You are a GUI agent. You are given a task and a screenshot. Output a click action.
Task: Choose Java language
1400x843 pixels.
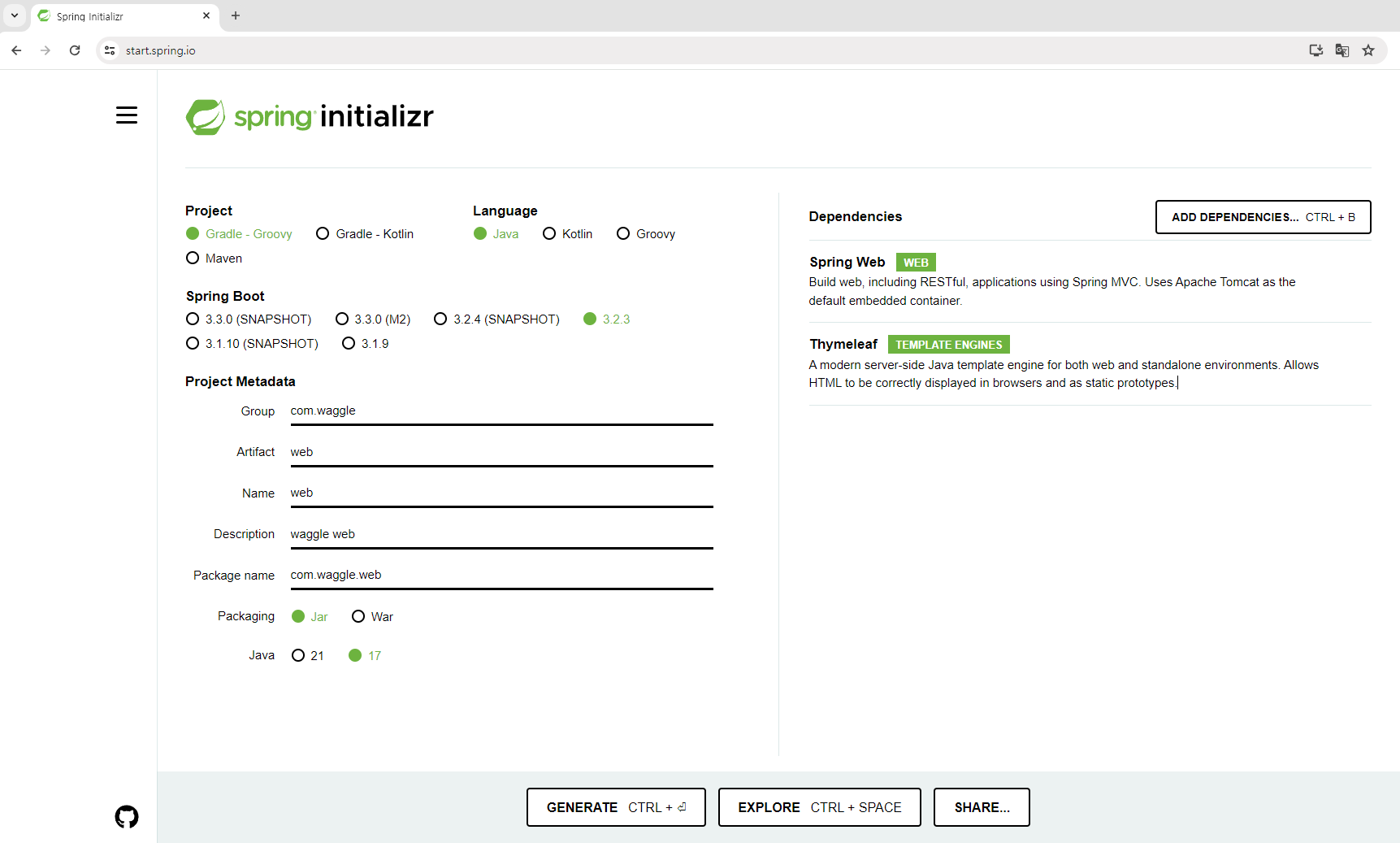point(496,234)
